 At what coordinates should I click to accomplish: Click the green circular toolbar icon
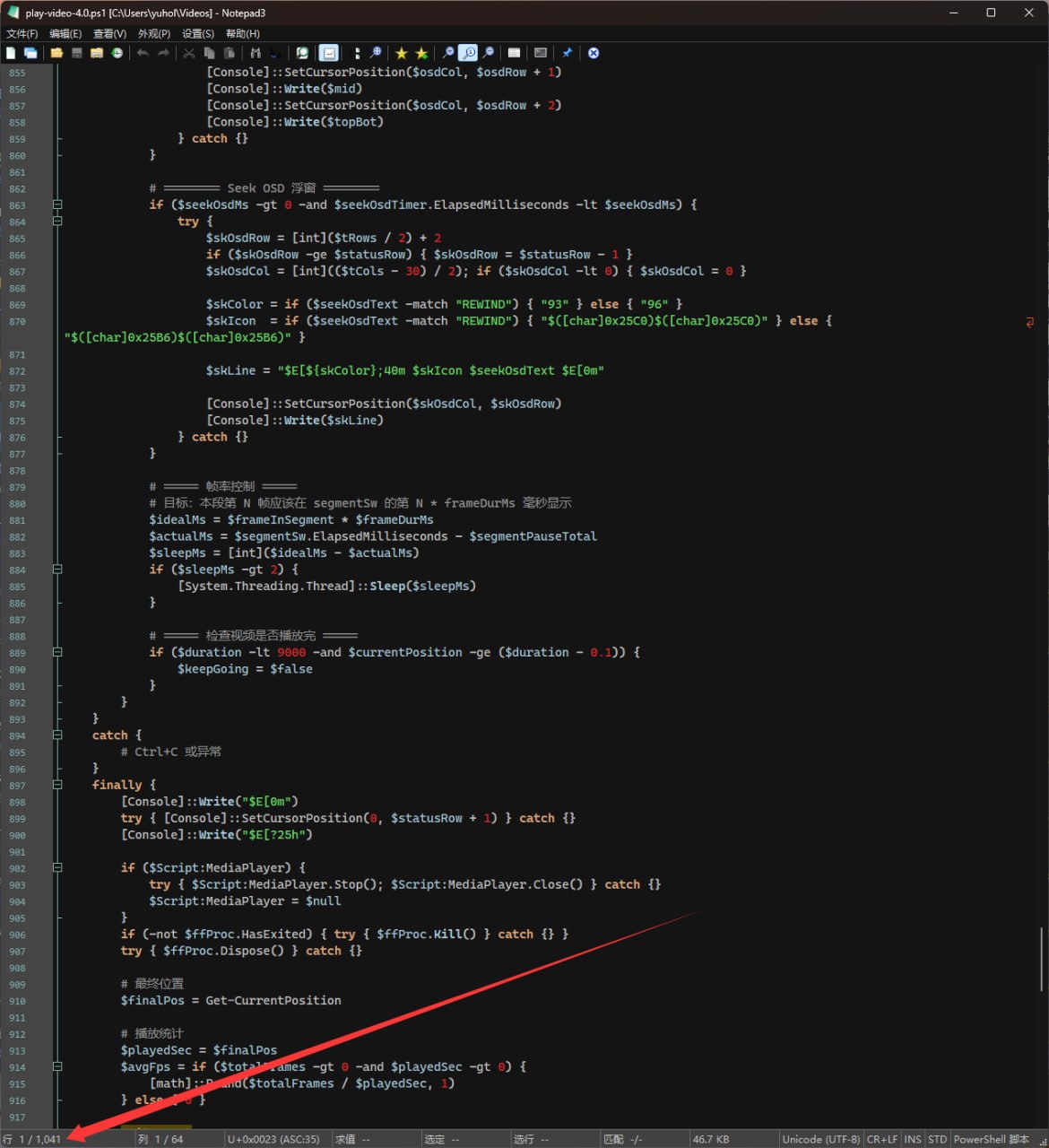302,54
